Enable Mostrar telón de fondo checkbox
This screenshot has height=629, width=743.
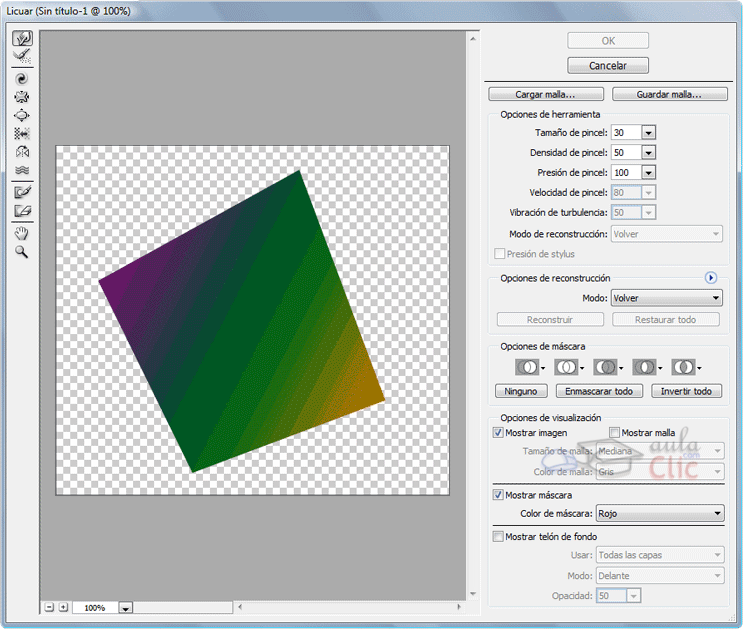(x=499, y=537)
